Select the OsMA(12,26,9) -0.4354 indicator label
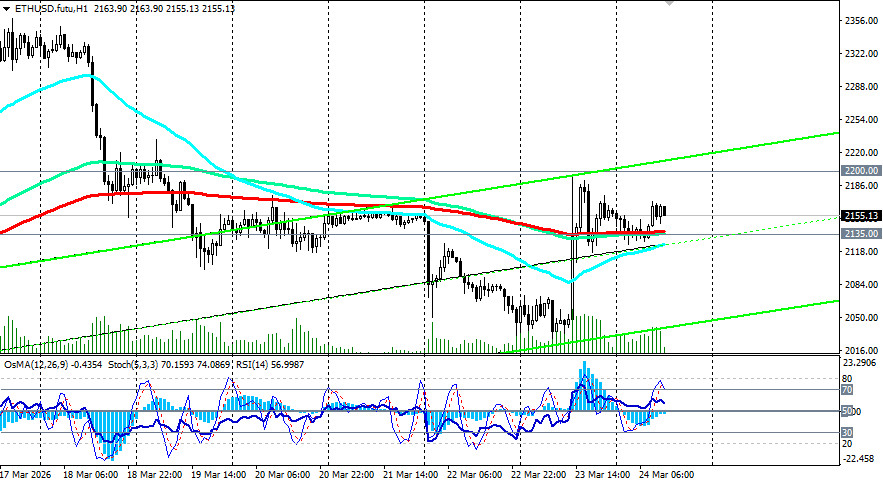Viewport: 883px width, 483px height. point(53,365)
